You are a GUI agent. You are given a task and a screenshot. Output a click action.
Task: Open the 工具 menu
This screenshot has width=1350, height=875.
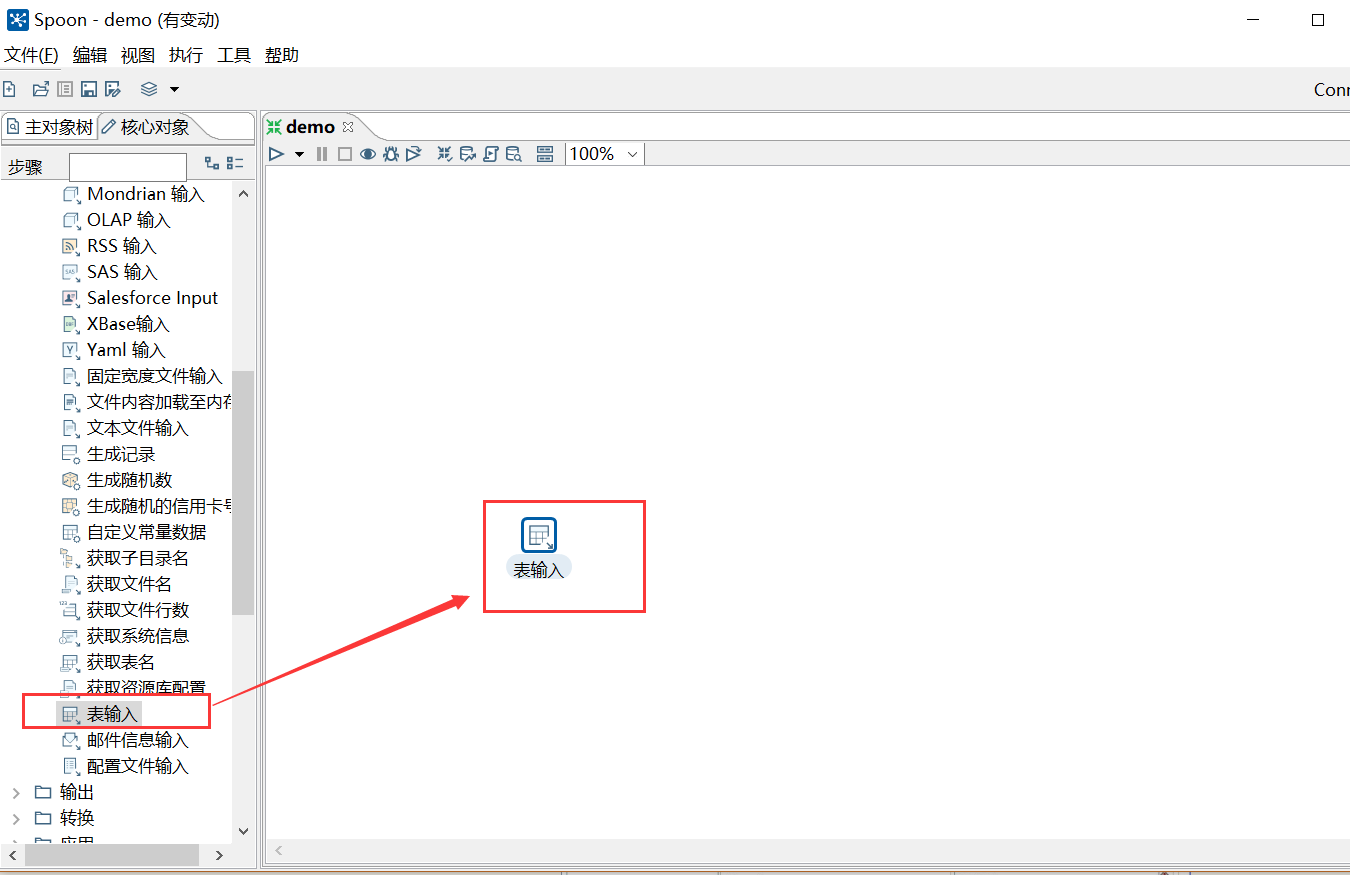[234, 55]
